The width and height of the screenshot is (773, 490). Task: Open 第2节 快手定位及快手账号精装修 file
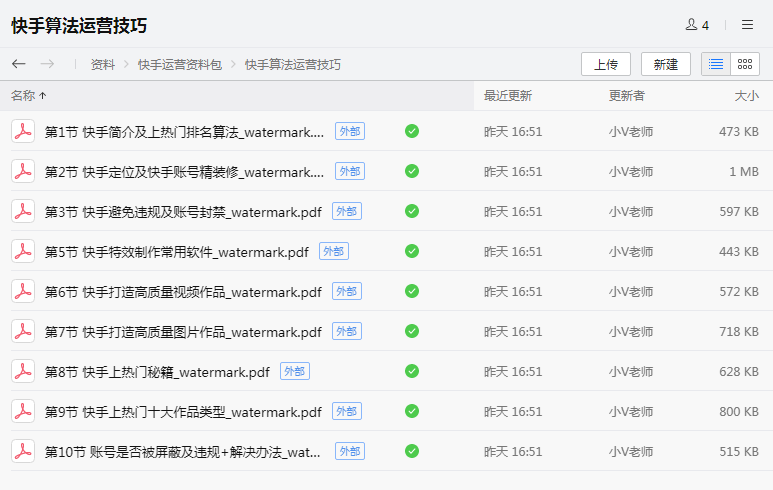coord(184,172)
